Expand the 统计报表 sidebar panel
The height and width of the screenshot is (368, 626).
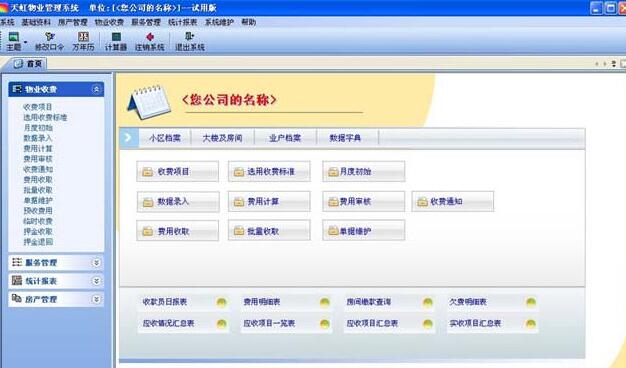click(x=96, y=281)
